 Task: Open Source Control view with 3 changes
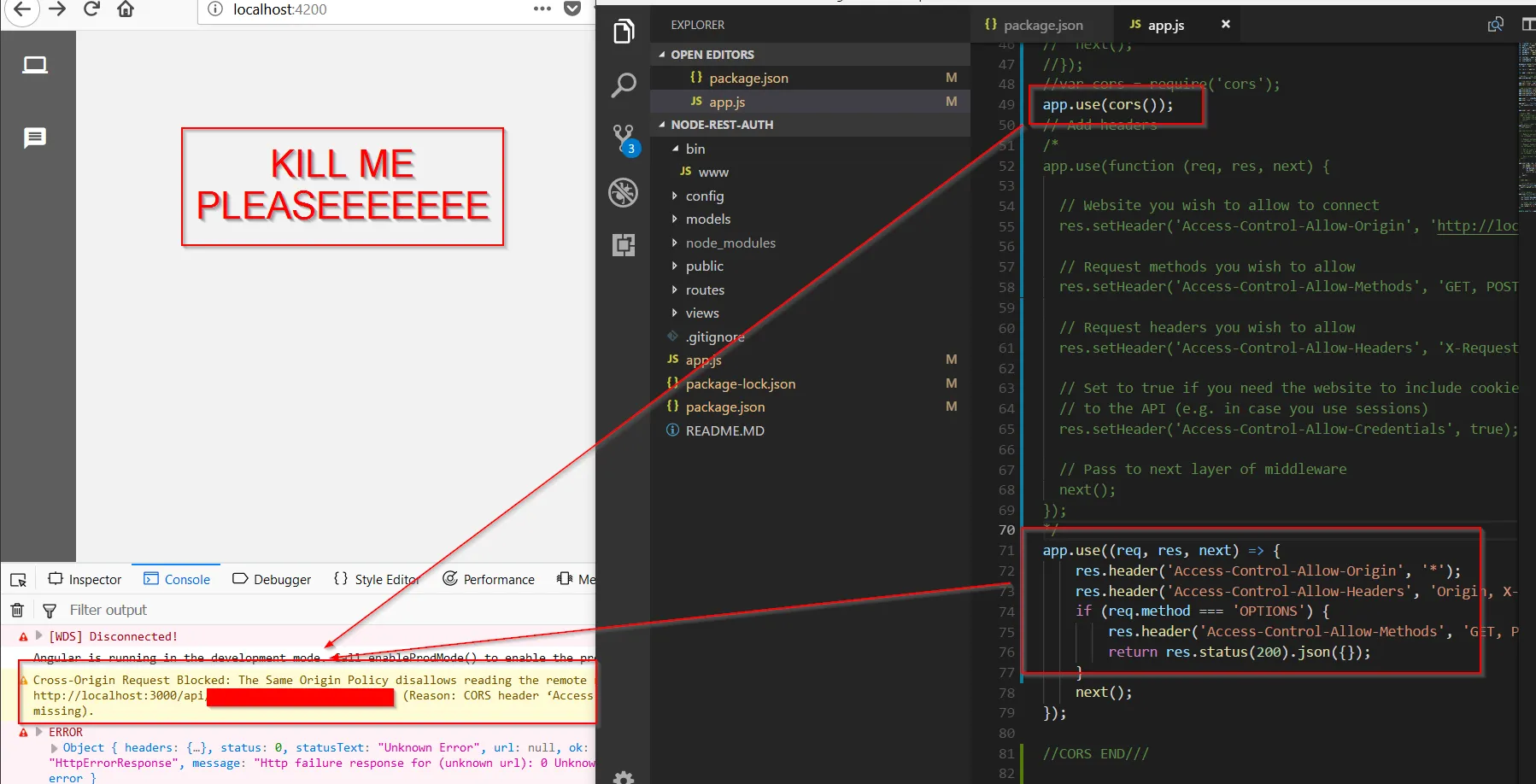[624, 139]
